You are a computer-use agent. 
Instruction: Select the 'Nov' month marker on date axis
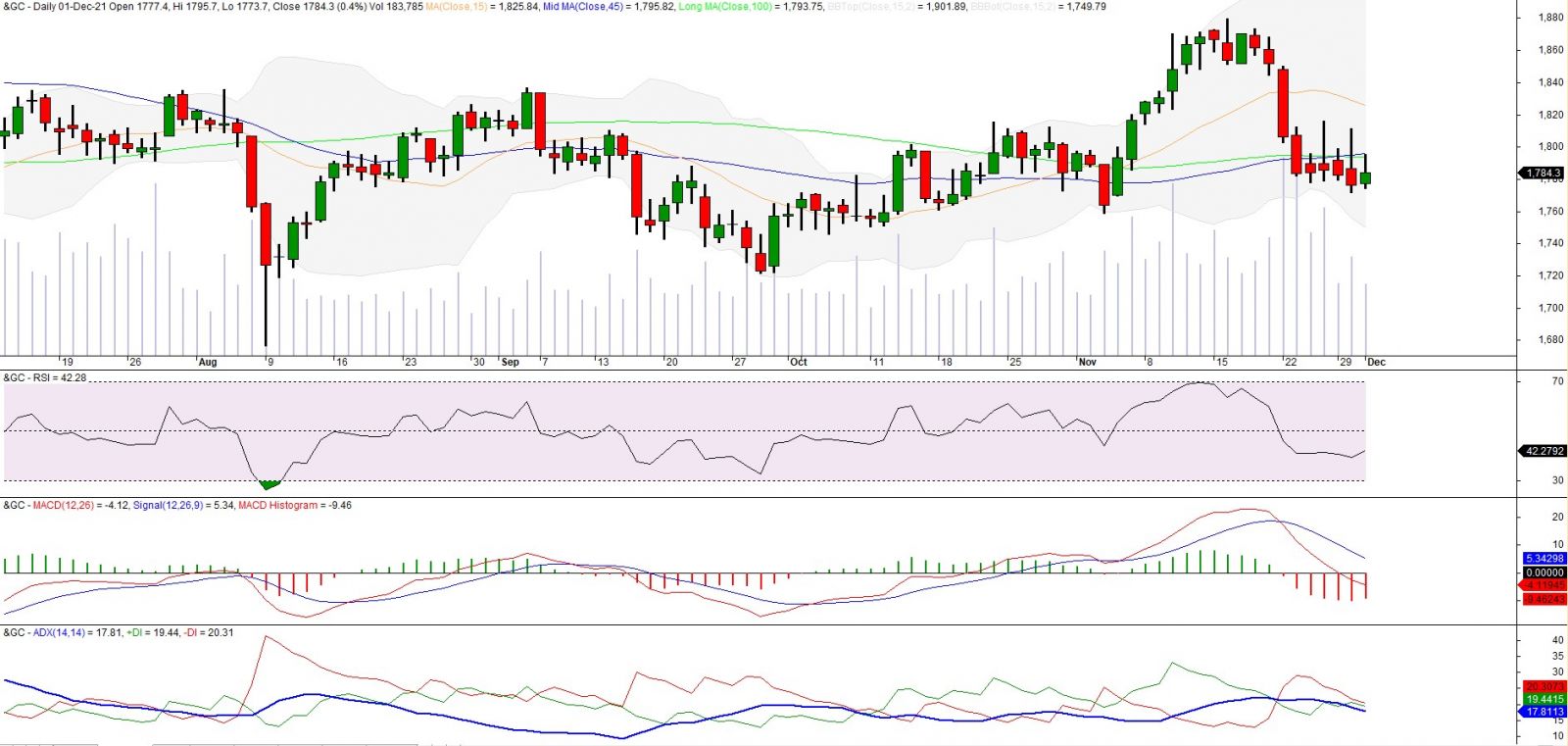click(1088, 362)
